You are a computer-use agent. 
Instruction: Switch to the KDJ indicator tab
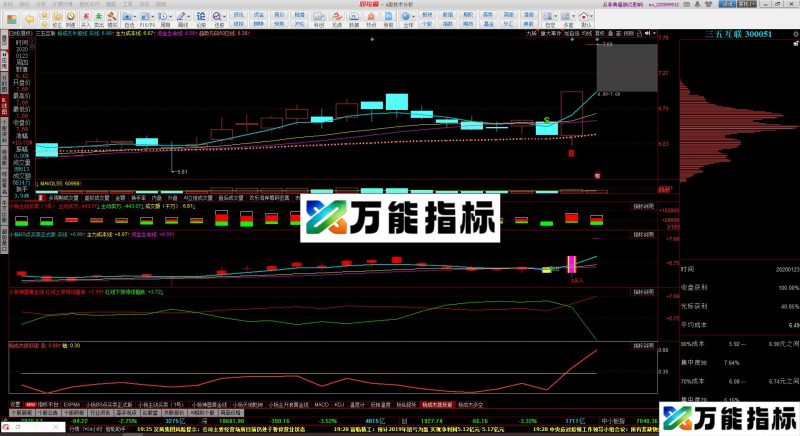339,404
